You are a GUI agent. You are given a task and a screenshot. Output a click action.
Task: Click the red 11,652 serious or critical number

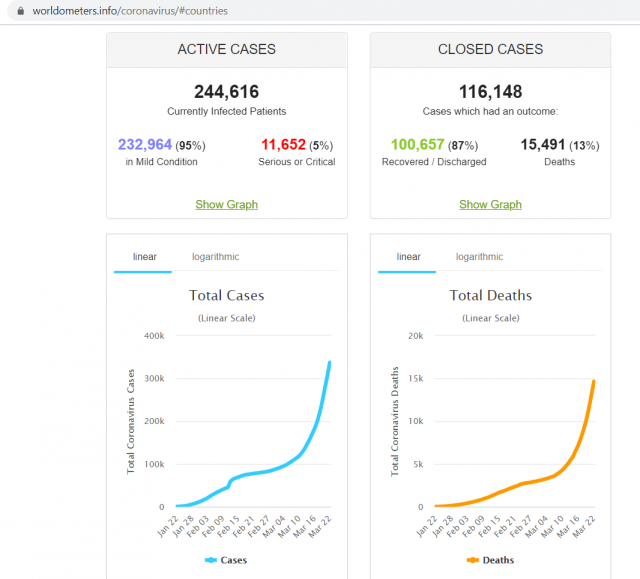pyautogui.click(x=282, y=145)
